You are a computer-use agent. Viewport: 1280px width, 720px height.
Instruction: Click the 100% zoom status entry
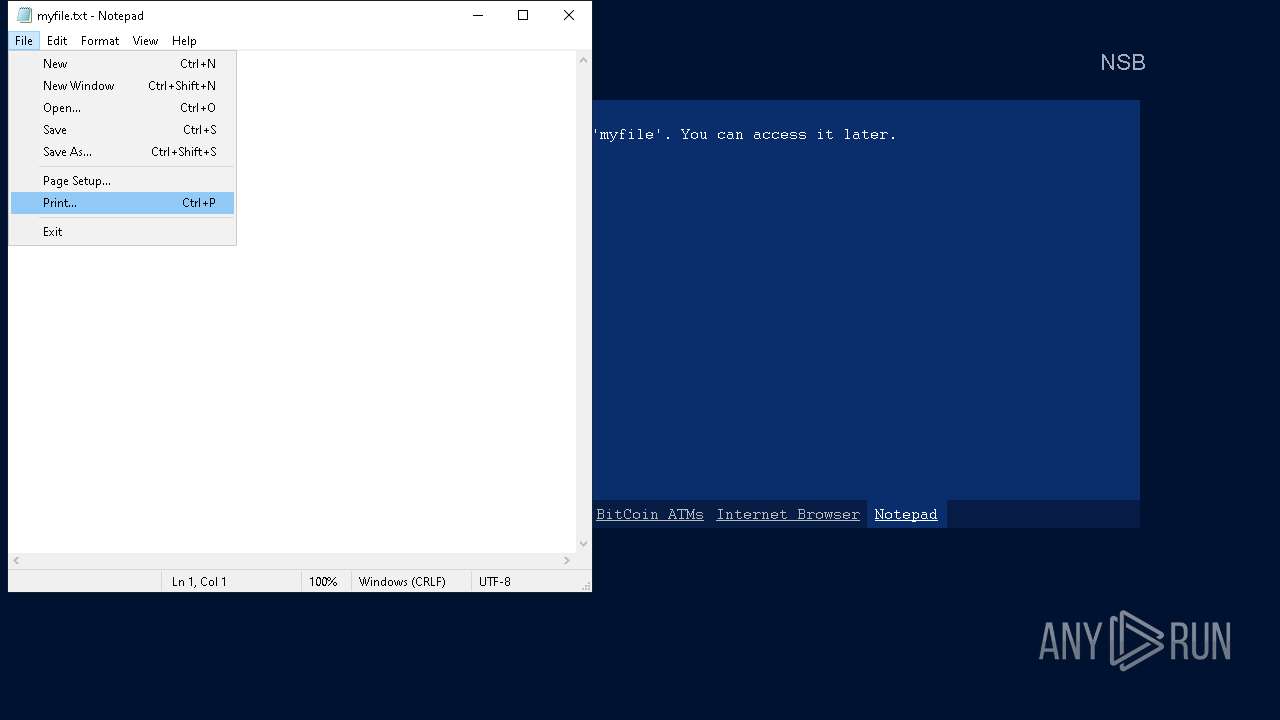tap(326, 582)
